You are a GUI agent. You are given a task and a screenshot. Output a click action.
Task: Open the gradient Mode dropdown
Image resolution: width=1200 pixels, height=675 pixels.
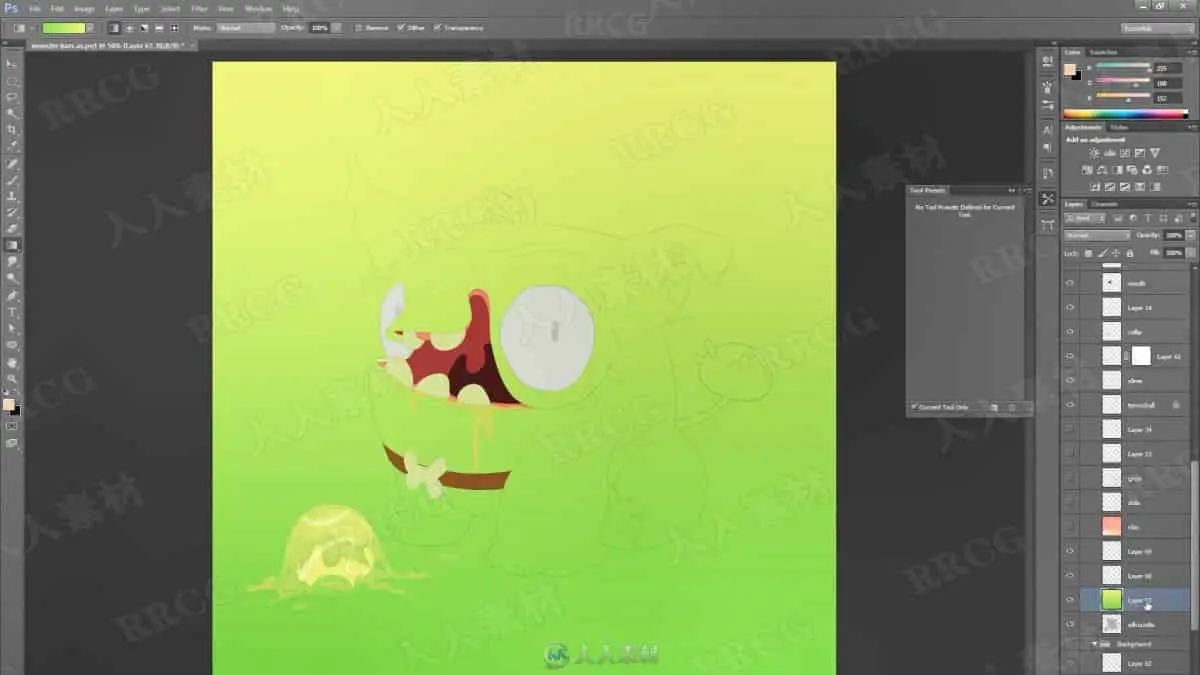[246, 28]
